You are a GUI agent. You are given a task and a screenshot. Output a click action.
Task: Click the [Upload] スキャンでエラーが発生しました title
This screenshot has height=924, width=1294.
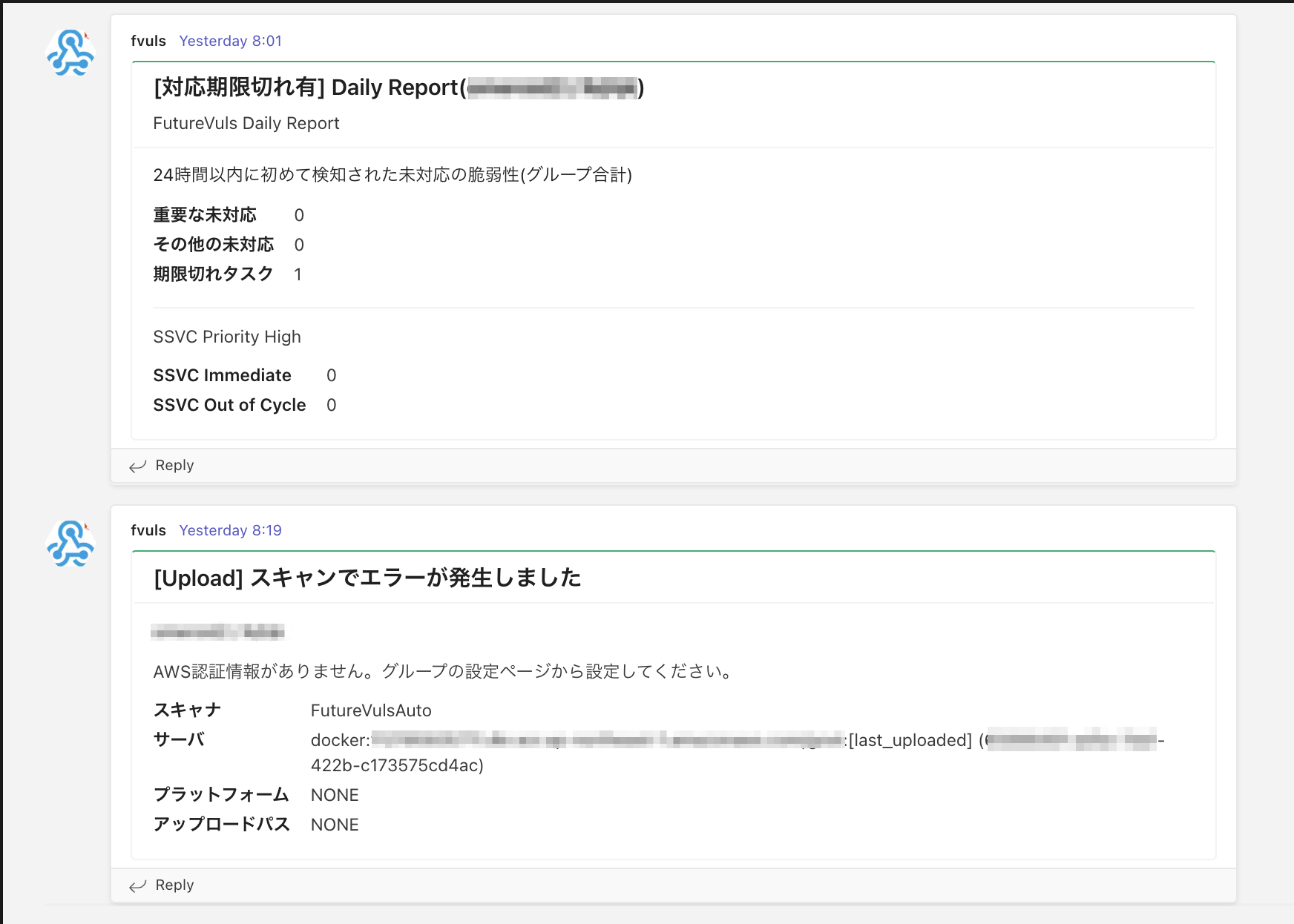(x=367, y=578)
